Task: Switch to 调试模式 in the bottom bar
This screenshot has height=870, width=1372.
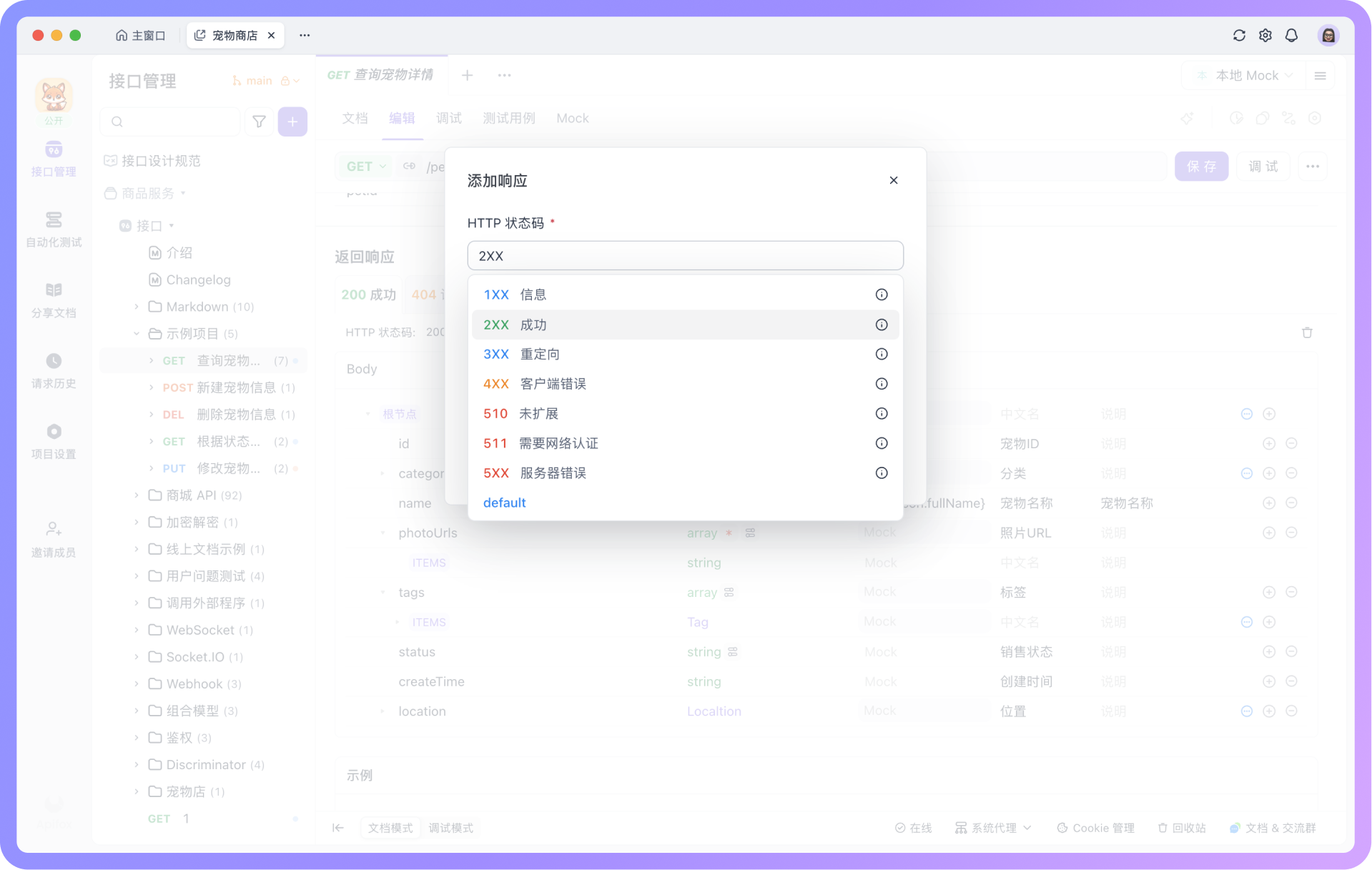Action: 450,828
